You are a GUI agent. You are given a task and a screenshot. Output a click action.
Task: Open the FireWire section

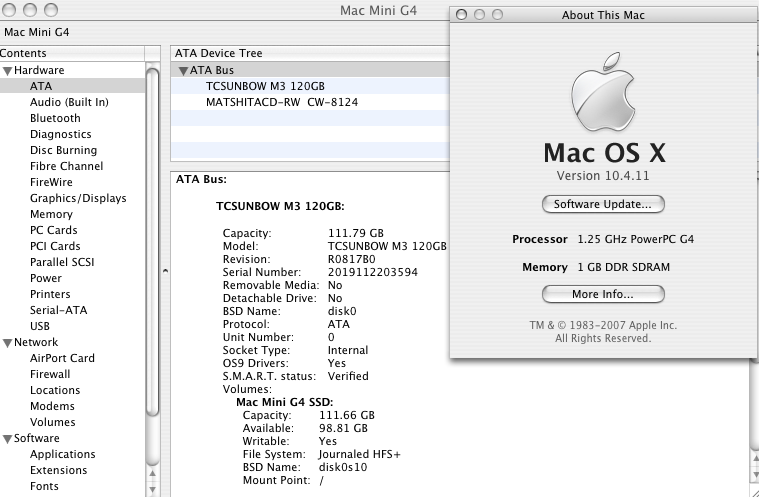click(51, 182)
